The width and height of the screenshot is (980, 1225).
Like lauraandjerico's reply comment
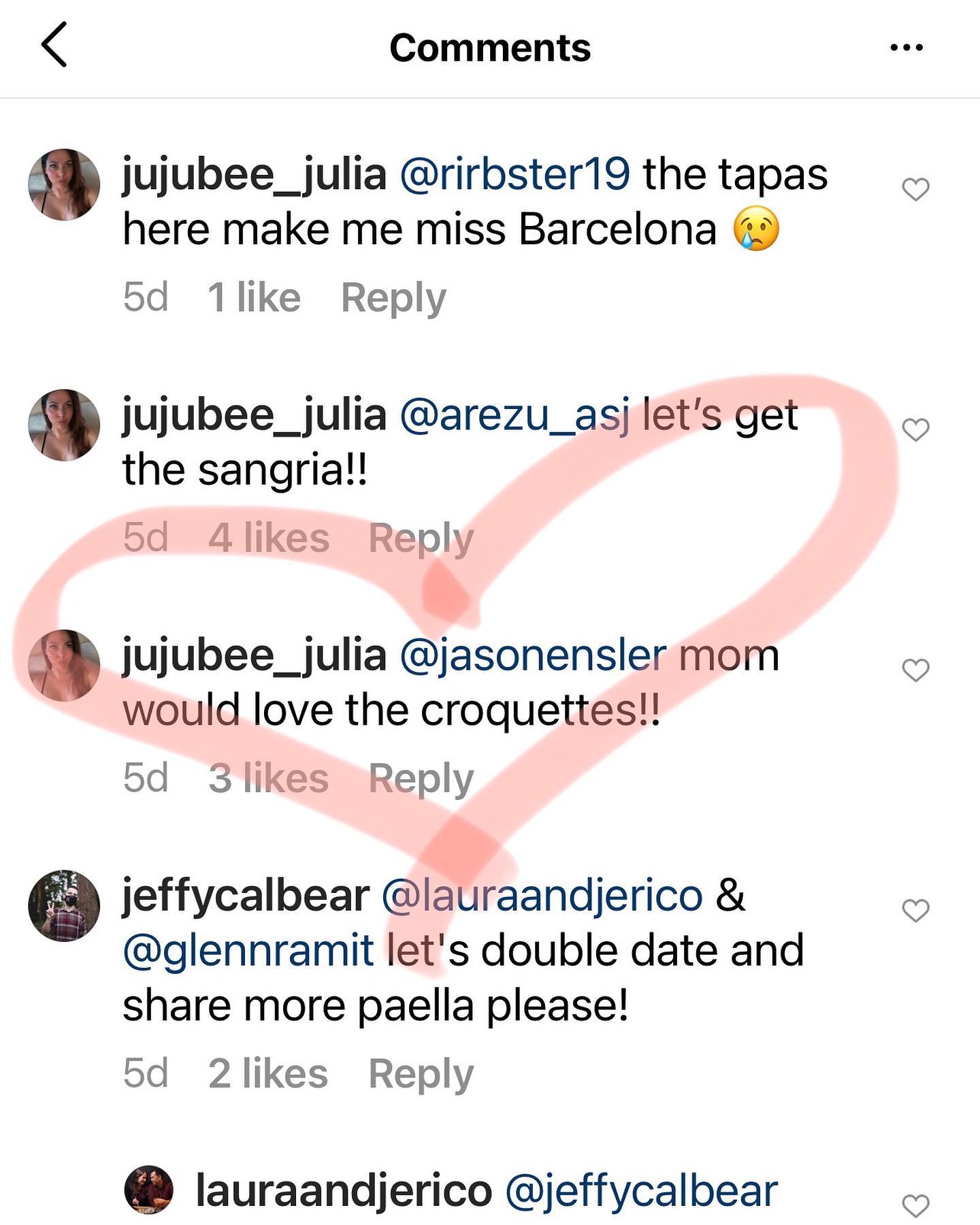tap(915, 1206)
